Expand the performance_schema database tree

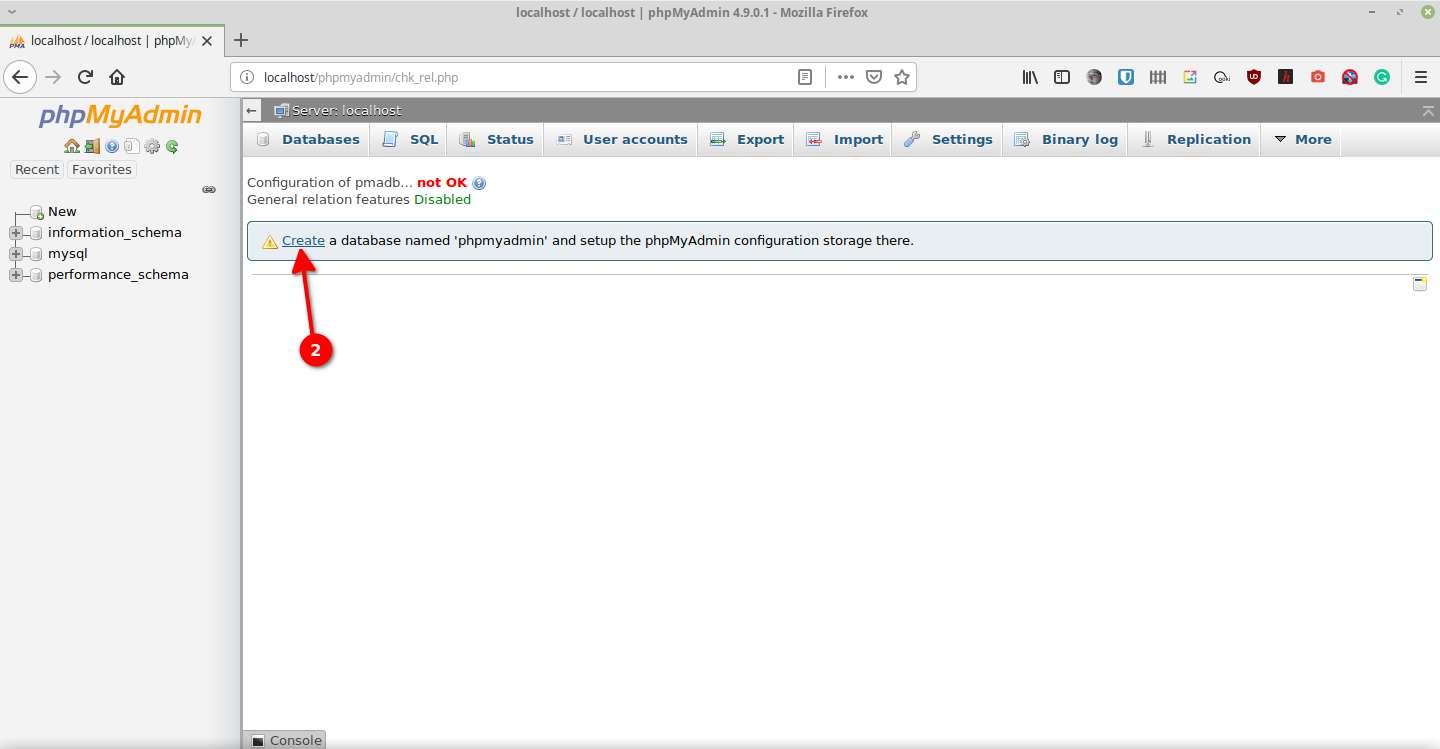click(x=15, y=275)
